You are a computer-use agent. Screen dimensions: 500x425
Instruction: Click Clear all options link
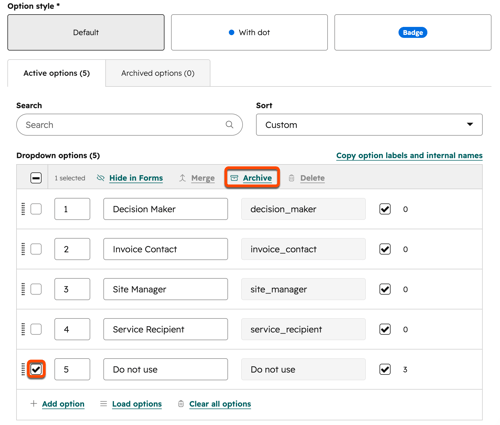[220, 404]
